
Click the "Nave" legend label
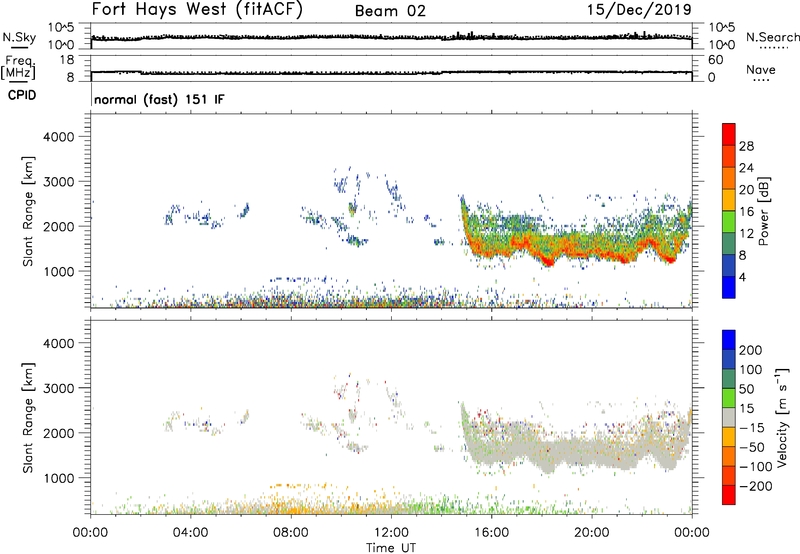click(x=761, y=70)
